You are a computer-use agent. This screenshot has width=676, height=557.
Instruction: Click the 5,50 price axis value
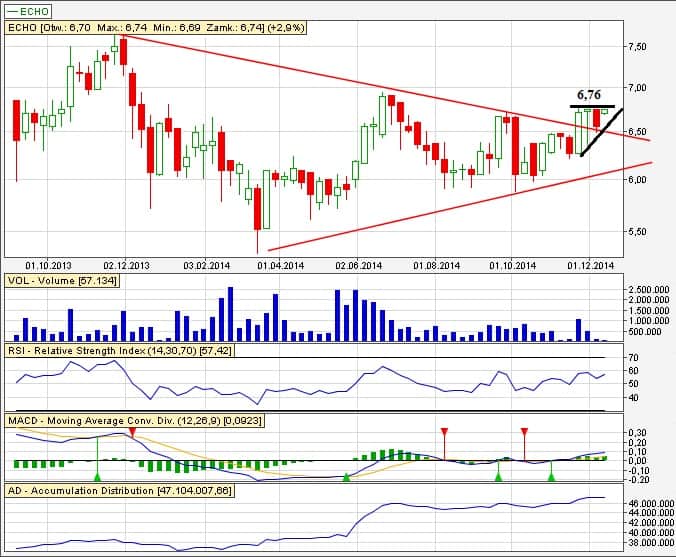tap(634, 231)
